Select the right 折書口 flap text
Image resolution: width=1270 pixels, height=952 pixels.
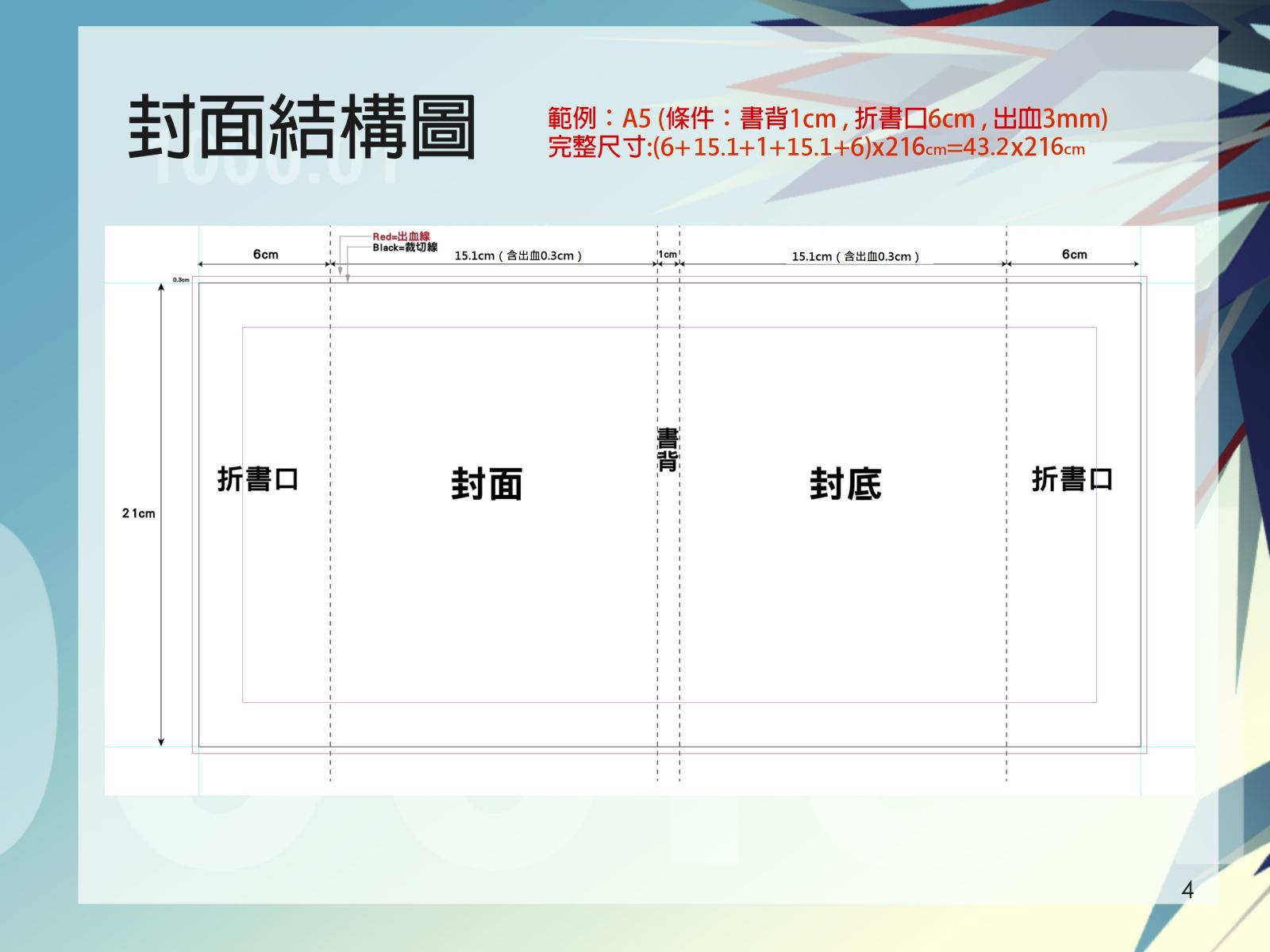coord(1072,479)
